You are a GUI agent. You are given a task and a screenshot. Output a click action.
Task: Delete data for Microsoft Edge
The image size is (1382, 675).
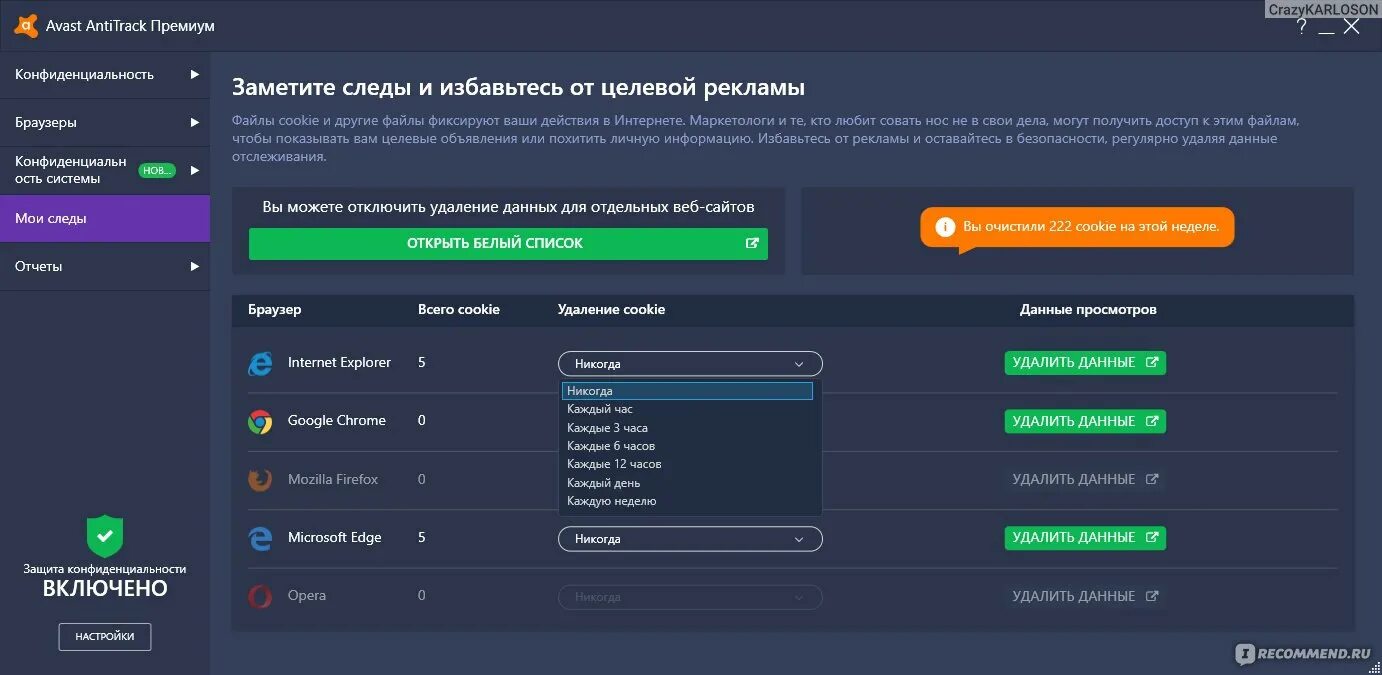tap(1085, 537)
